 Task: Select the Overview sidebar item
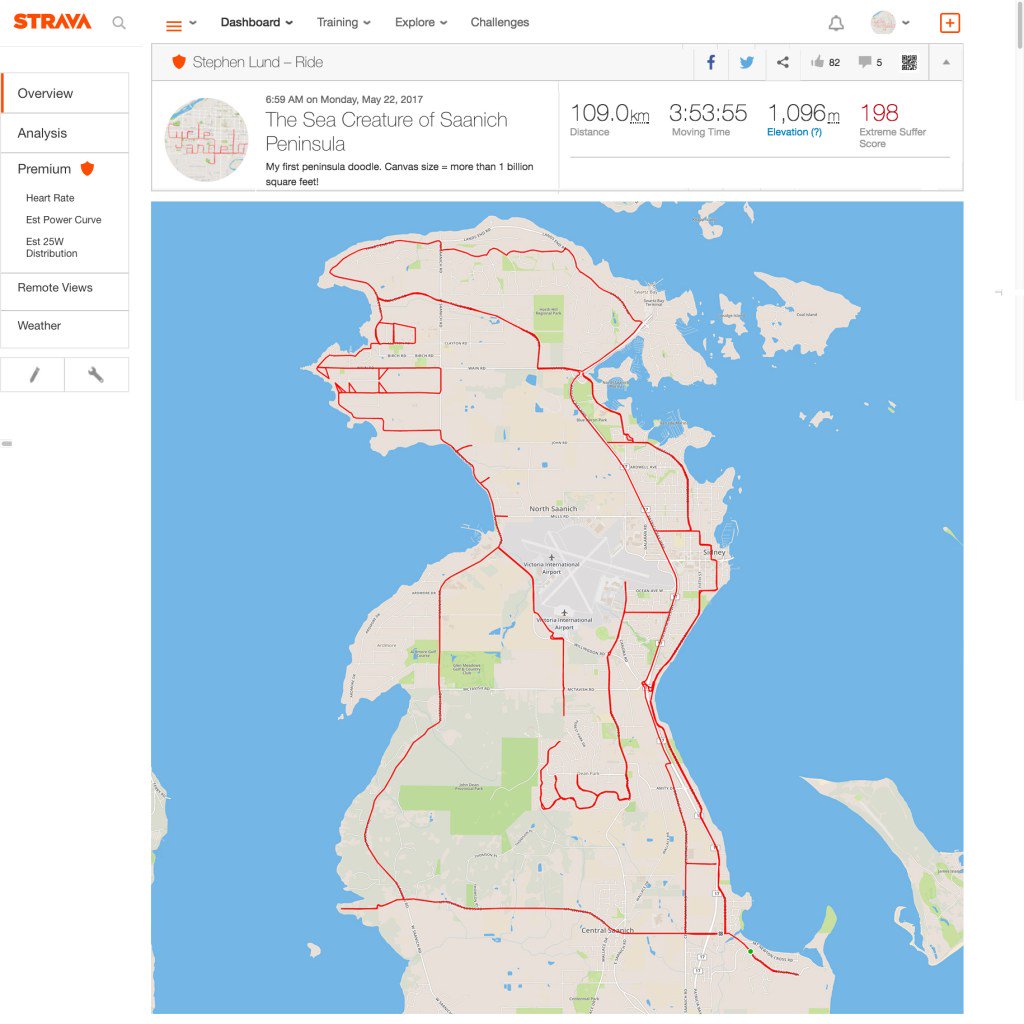pyautogui.click(x=44, y=92)
